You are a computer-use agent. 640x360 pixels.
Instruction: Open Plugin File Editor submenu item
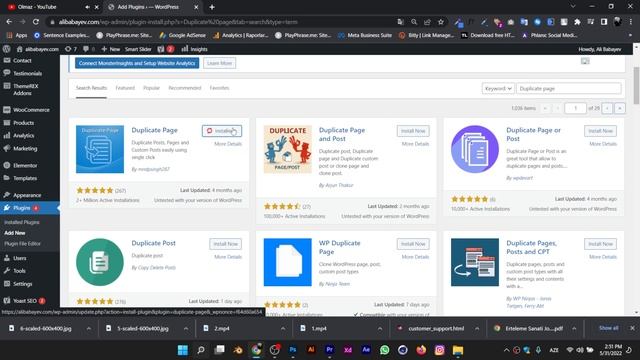click(22, 244)
